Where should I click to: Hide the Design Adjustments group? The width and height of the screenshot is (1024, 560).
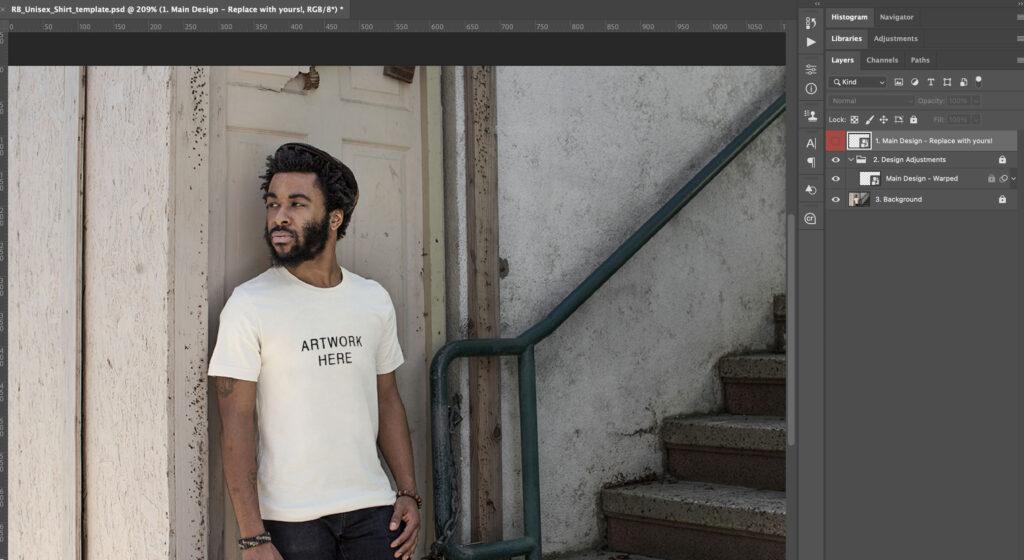click(836, 159)
